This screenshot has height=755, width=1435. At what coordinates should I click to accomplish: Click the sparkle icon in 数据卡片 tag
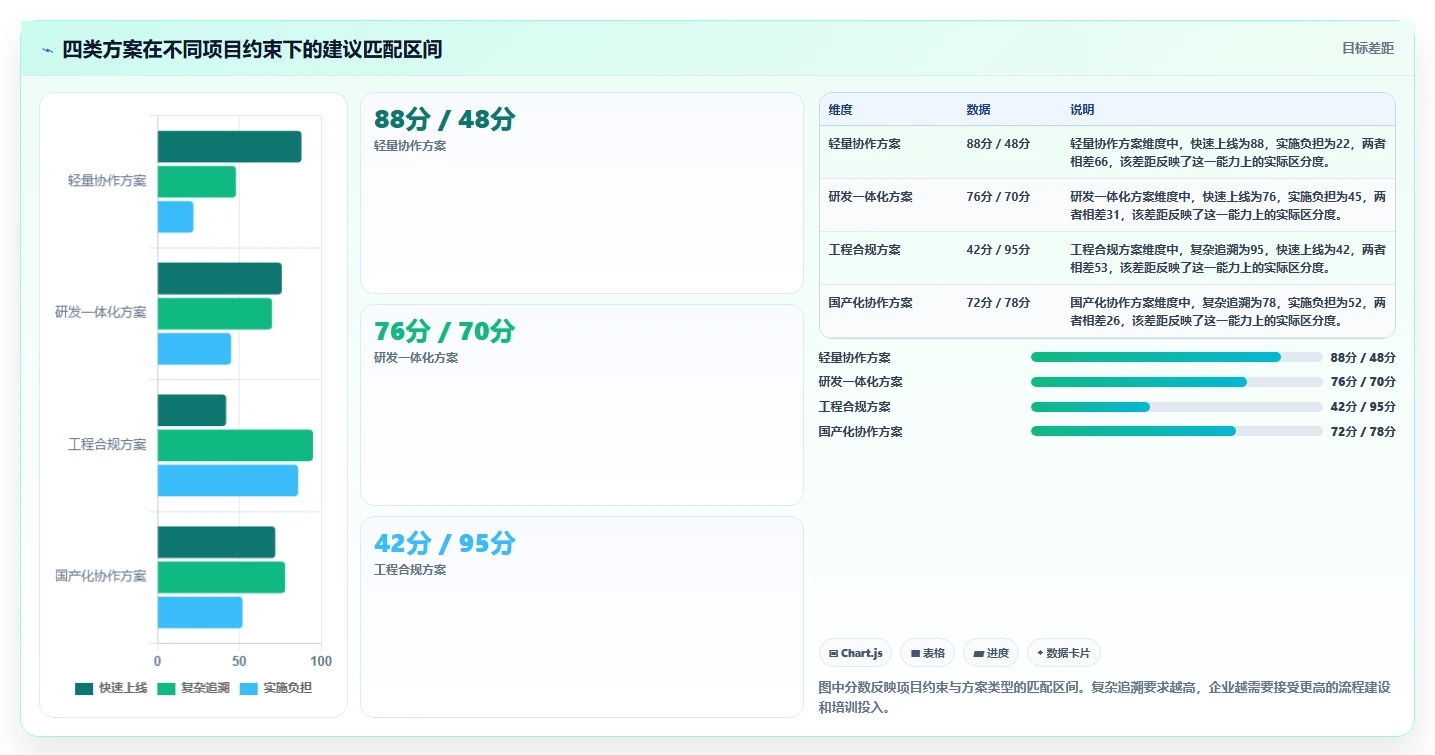pyautogui.click(x=1040, y=653)
